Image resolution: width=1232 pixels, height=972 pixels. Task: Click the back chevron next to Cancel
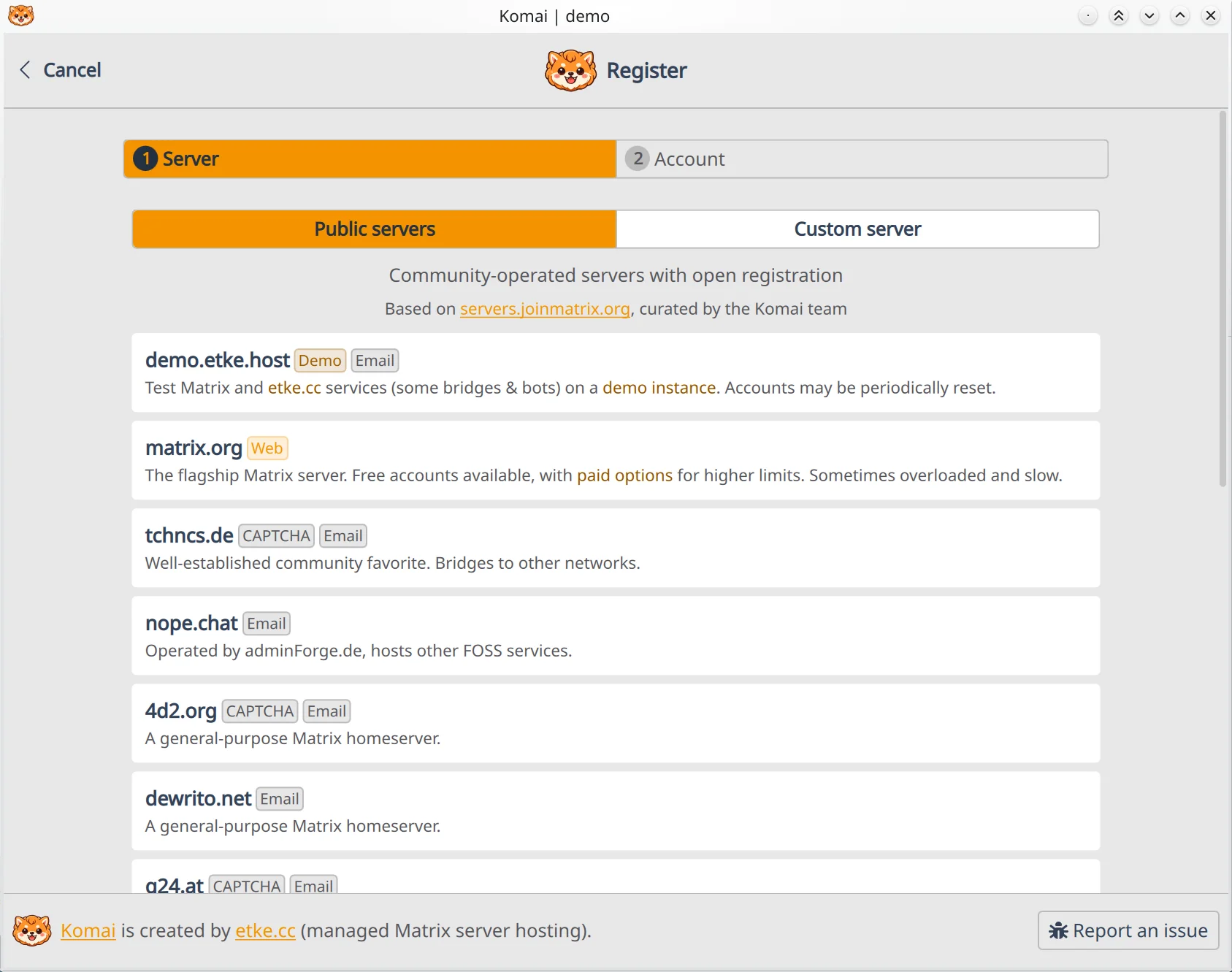click(25, 70)
